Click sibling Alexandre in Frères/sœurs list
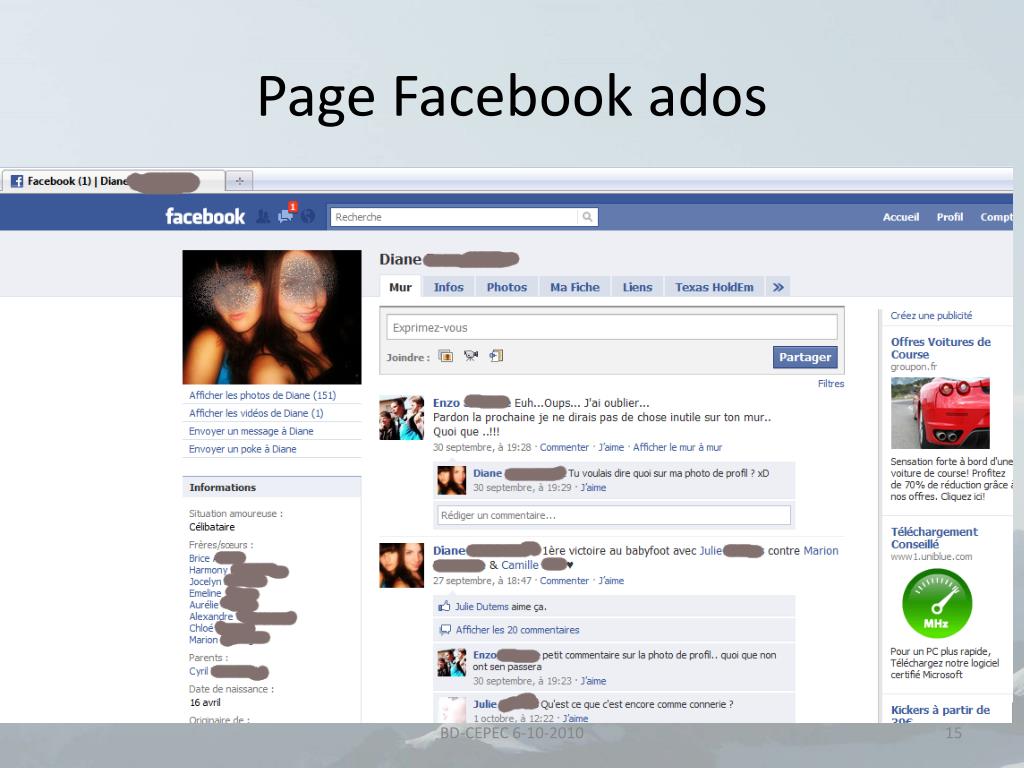Screen dimensions: 1024x768 pos(210,616)
